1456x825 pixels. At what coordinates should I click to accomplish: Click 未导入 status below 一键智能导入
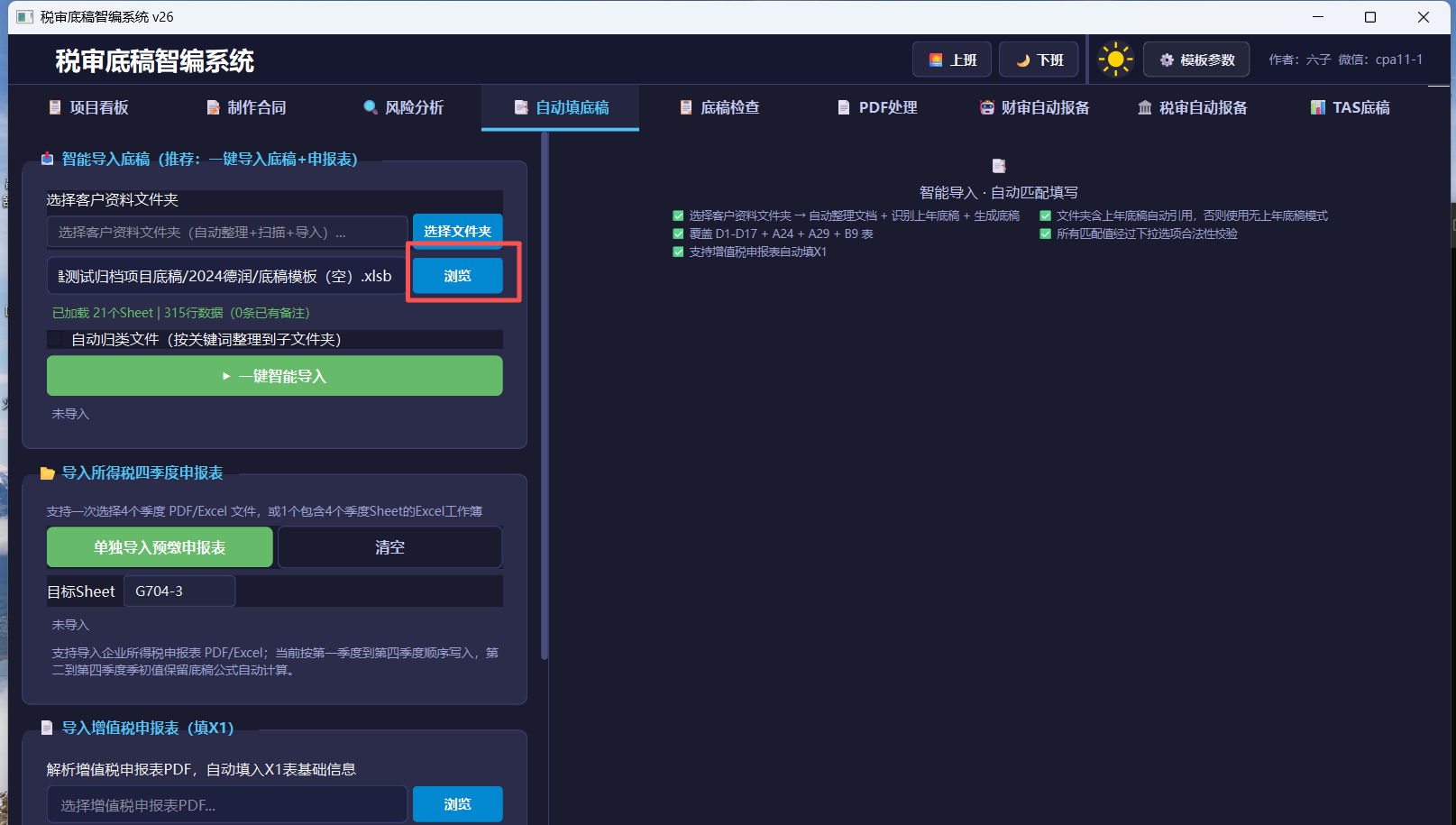(70, 414)
